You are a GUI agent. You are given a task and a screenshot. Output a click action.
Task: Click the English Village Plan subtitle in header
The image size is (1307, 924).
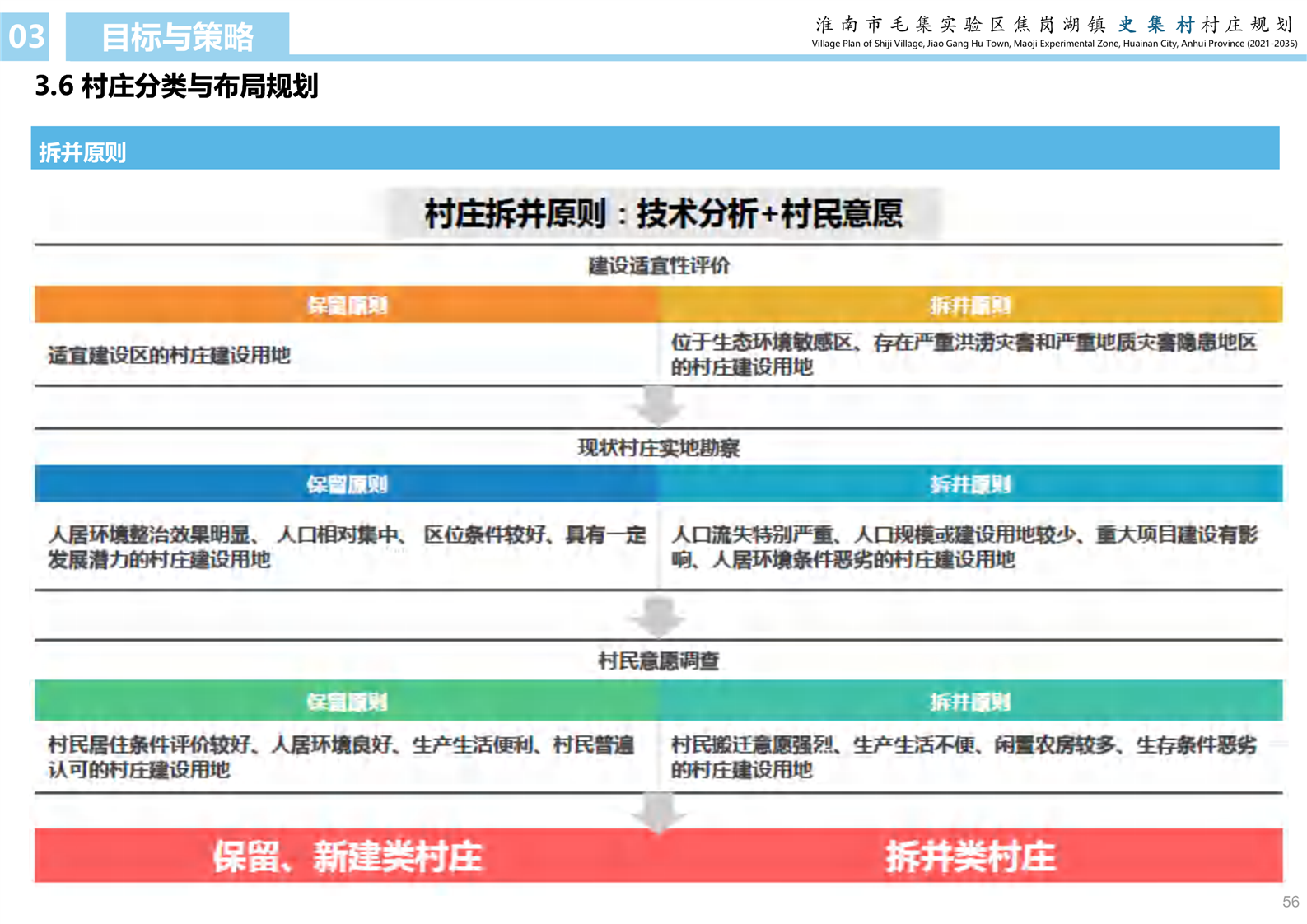click(1053, 44)
